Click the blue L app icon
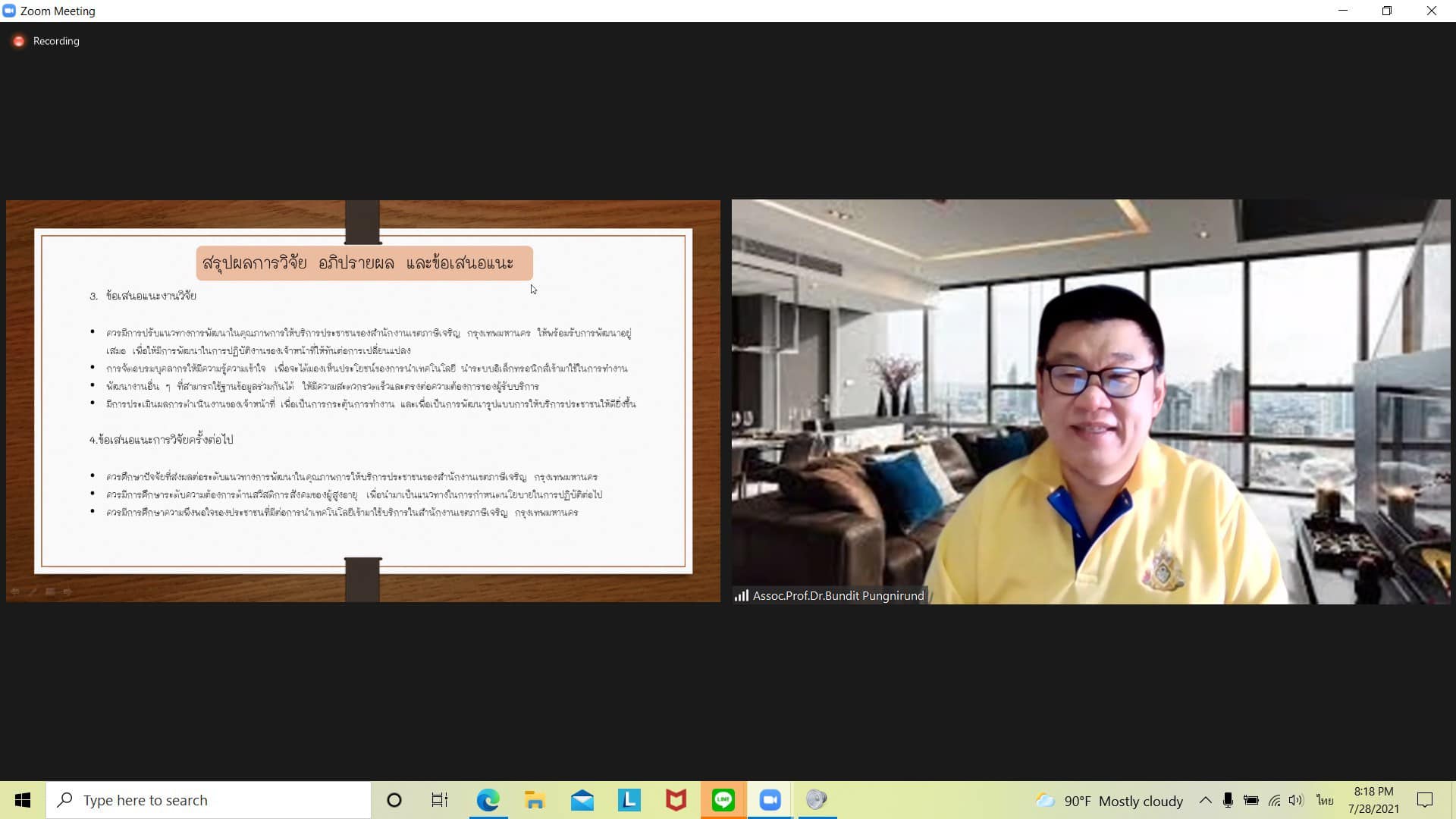This screenshot has width=1456, height=819. 629,800
